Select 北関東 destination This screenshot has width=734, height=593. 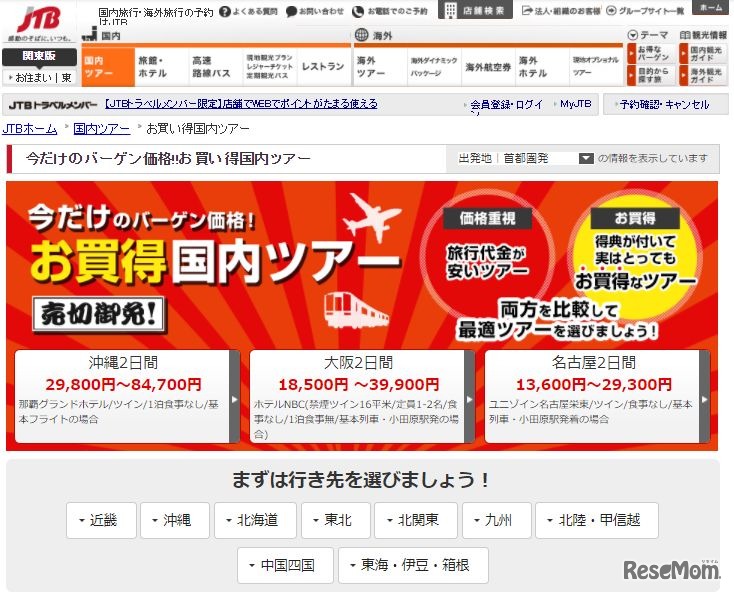point(416,520)
